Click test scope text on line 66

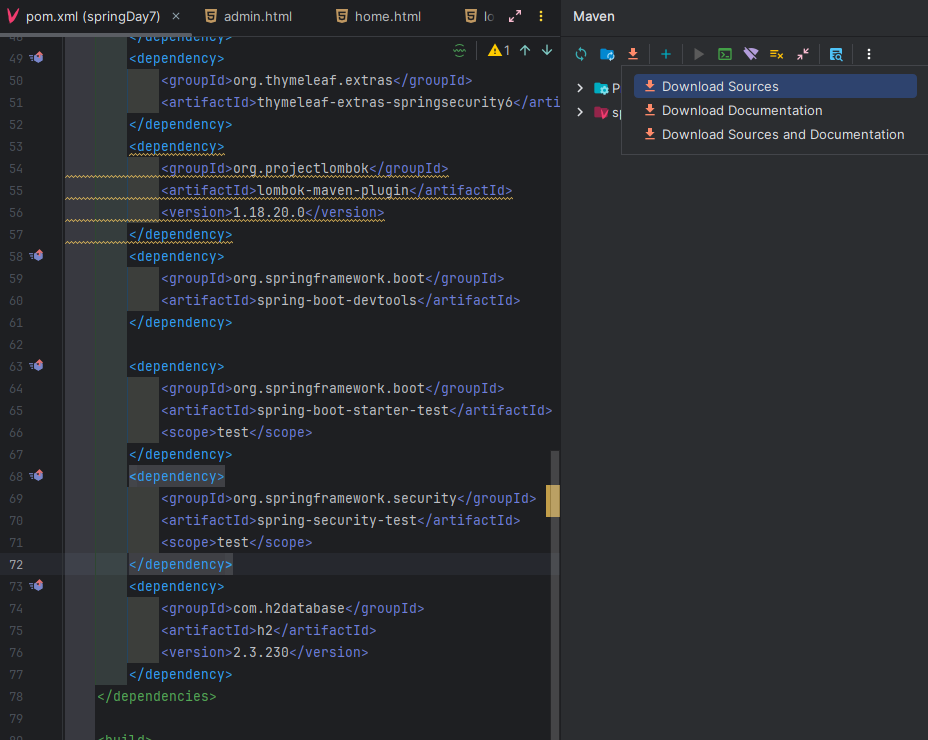[233, 433]
